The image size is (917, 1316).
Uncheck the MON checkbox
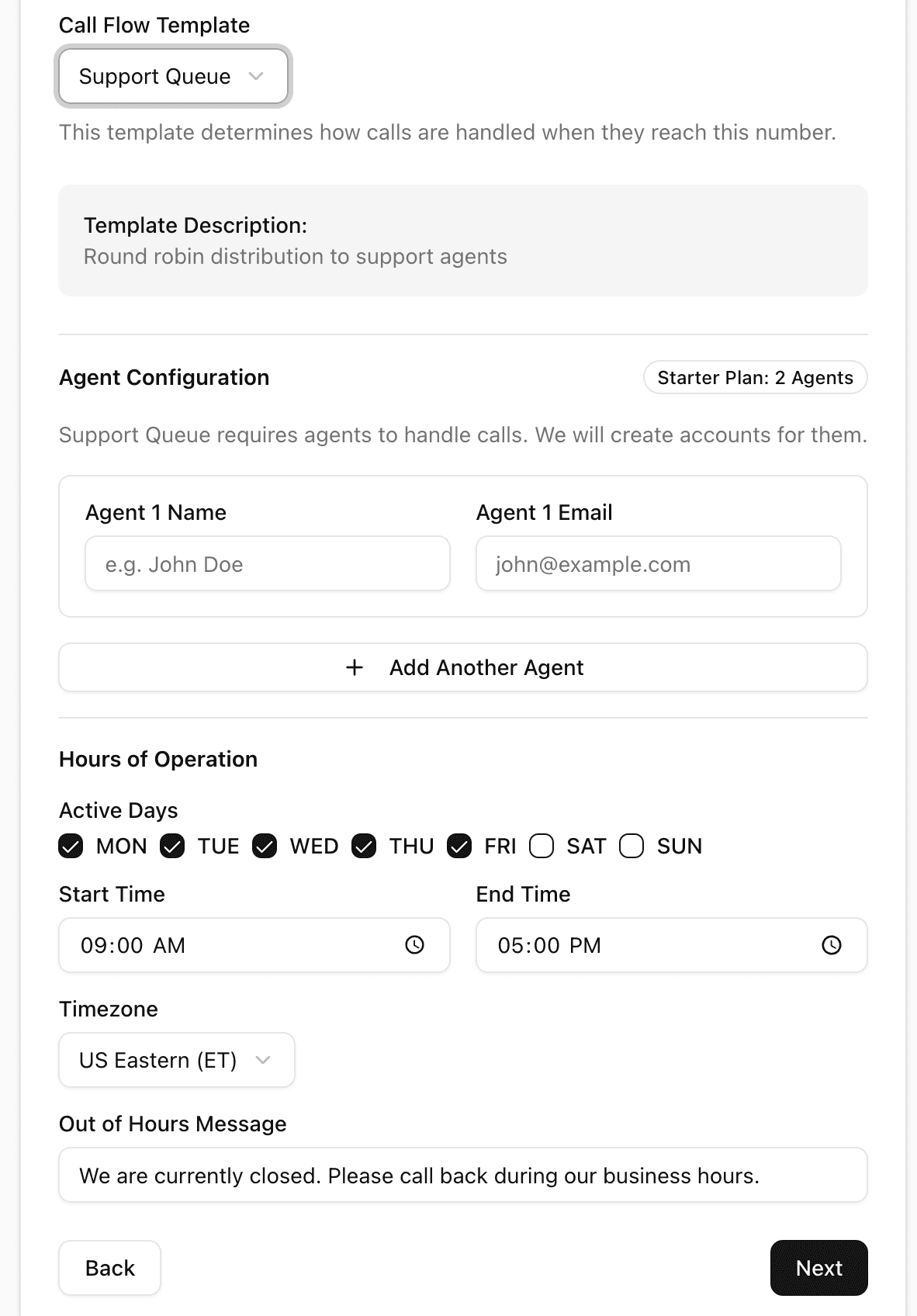coord(71,846)
